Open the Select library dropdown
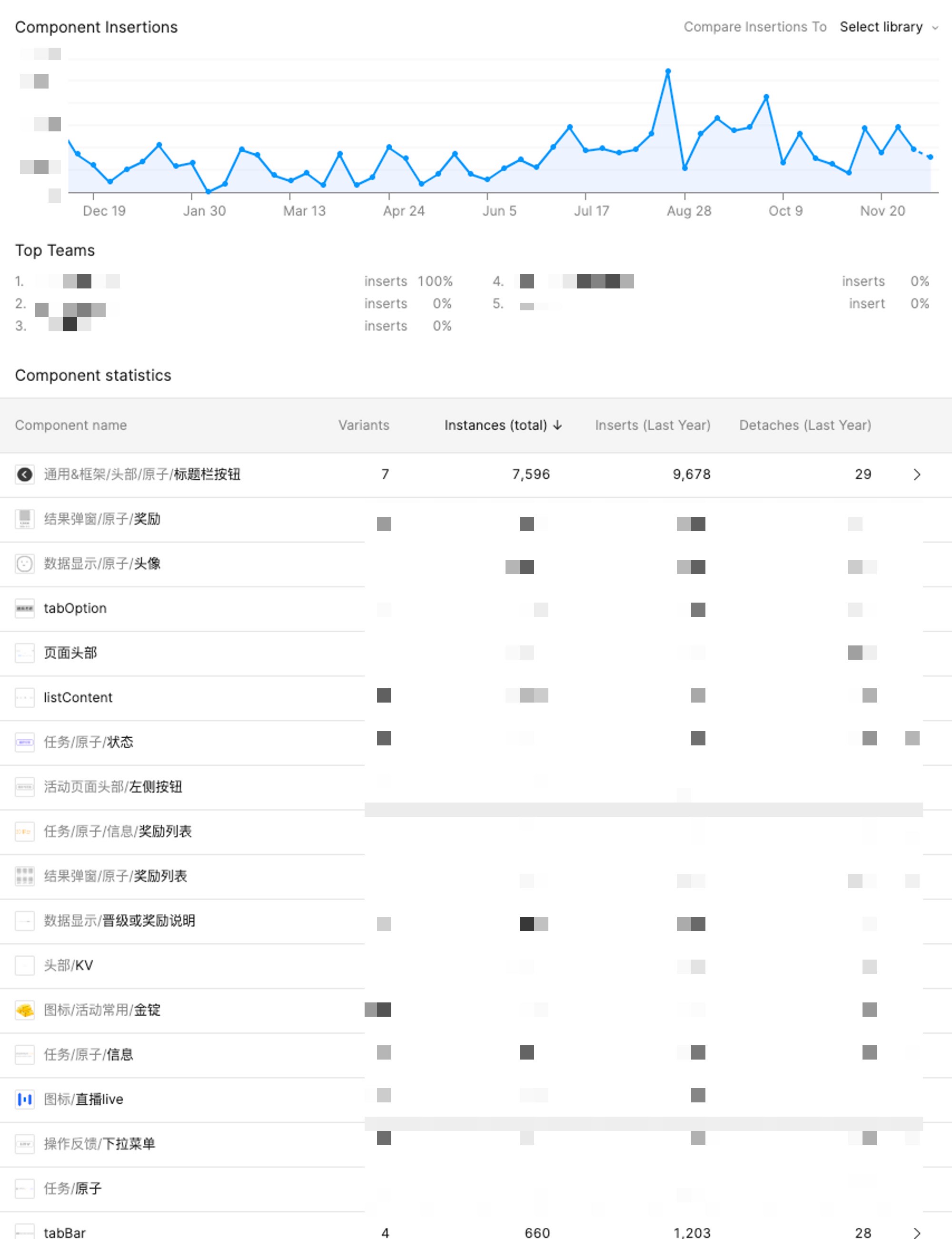 pyautogui.click(x=889, y=27)
